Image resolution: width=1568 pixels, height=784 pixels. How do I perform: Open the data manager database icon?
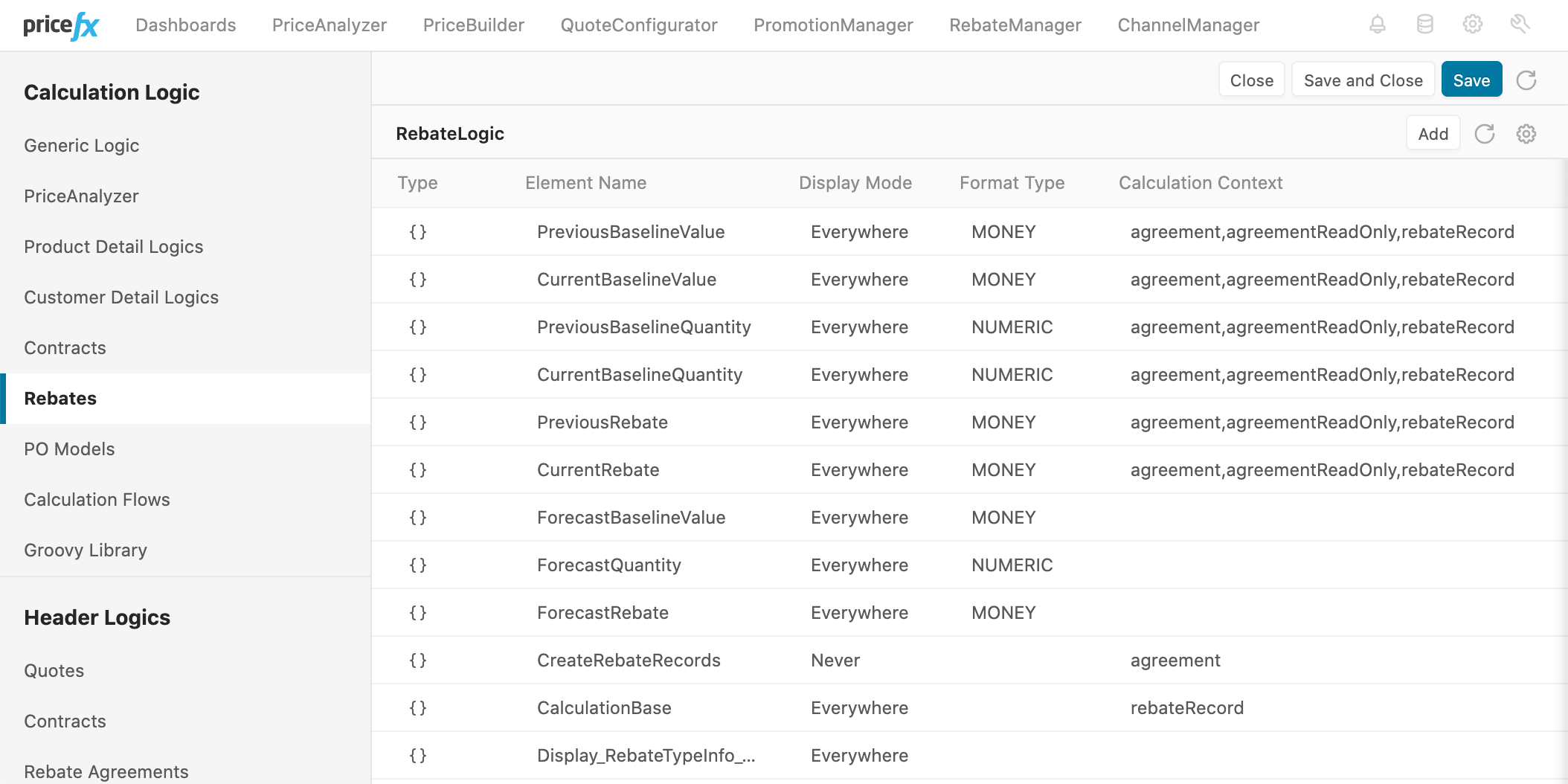1425,25
